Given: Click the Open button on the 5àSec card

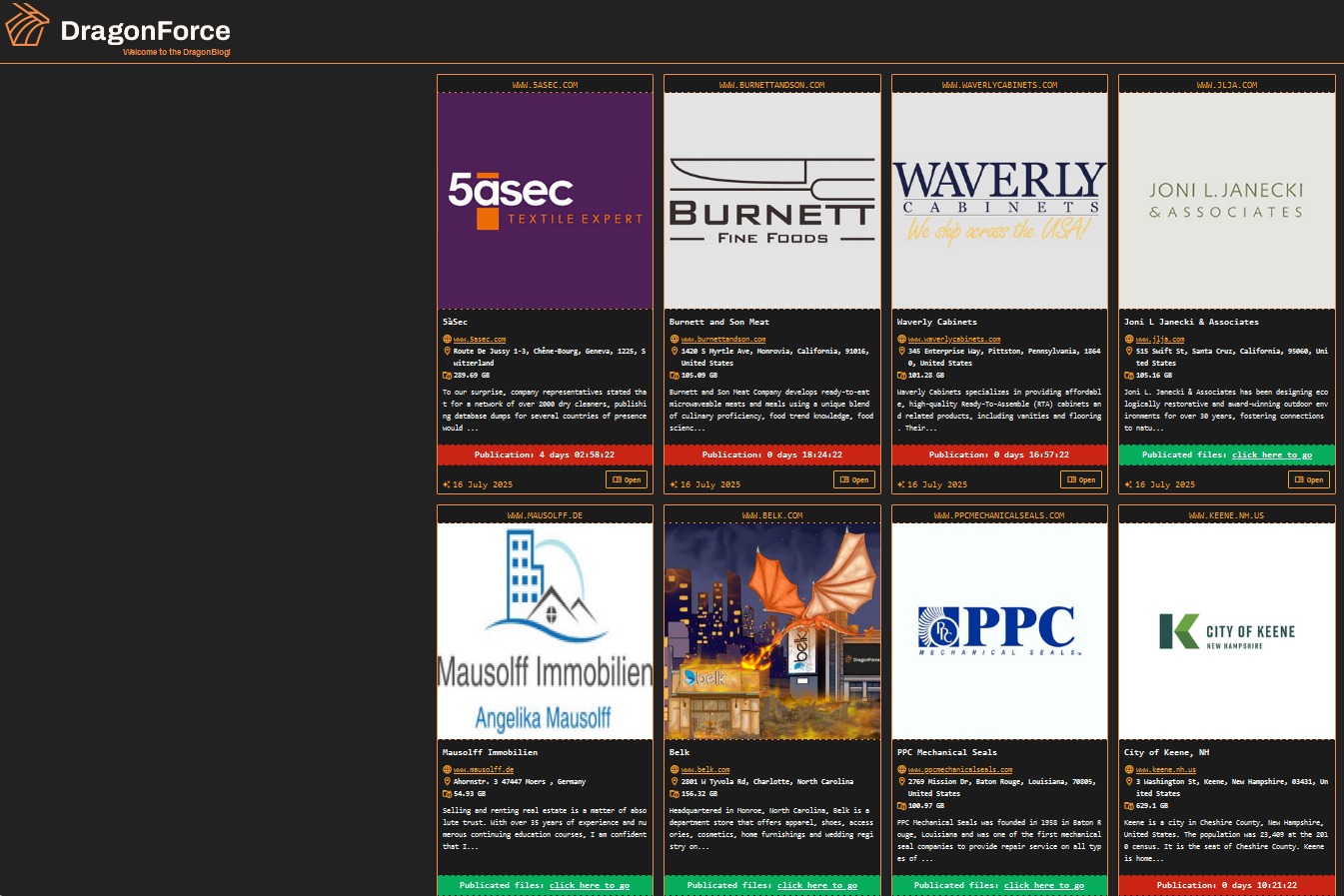Looking at the screenshot, I should 627,479.
